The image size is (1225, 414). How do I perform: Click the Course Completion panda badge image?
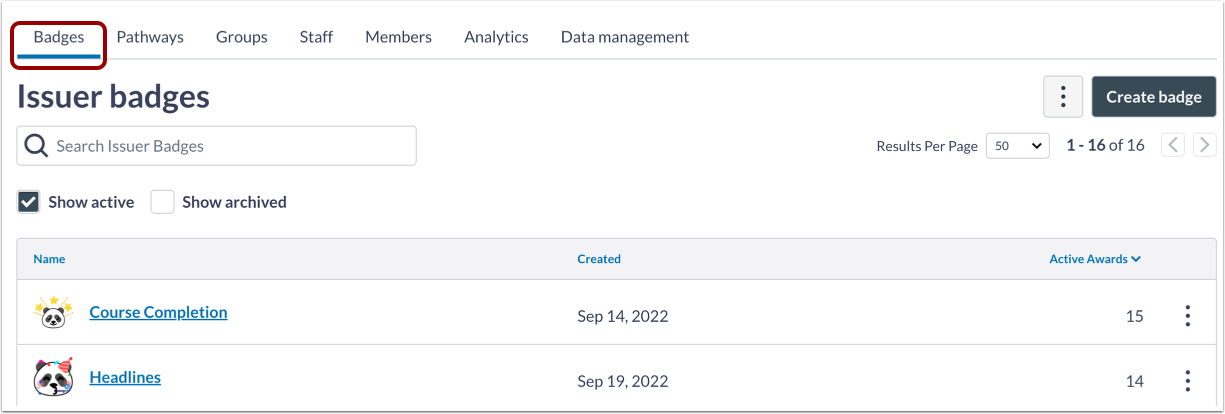tap(53, 313)
